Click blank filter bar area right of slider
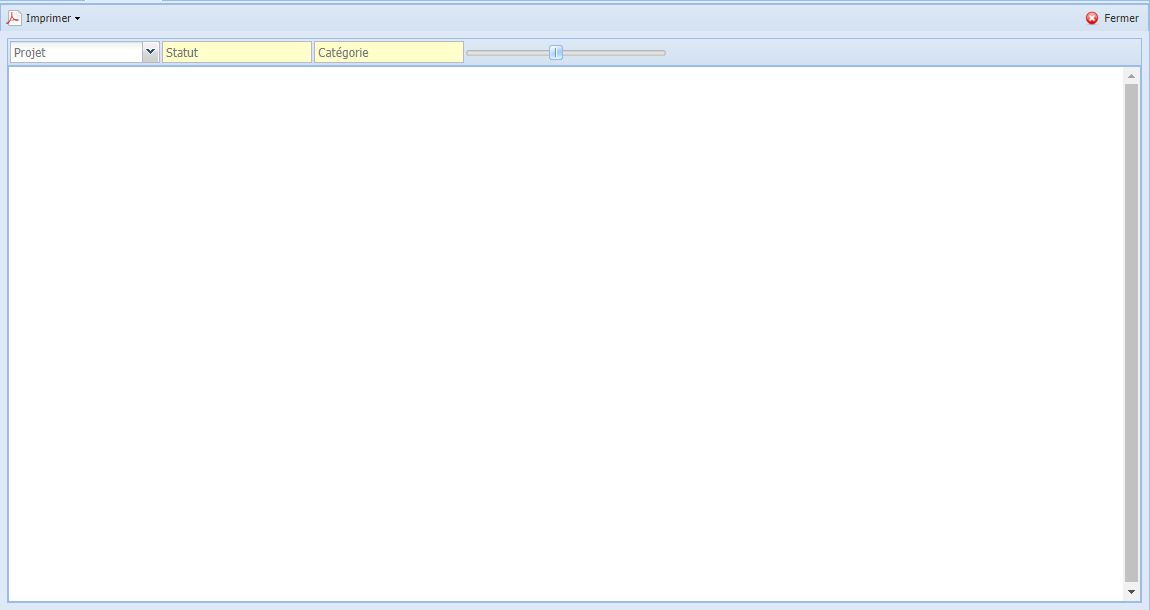This screenshot has width=1150, height=610. click(x=900, y=52)
